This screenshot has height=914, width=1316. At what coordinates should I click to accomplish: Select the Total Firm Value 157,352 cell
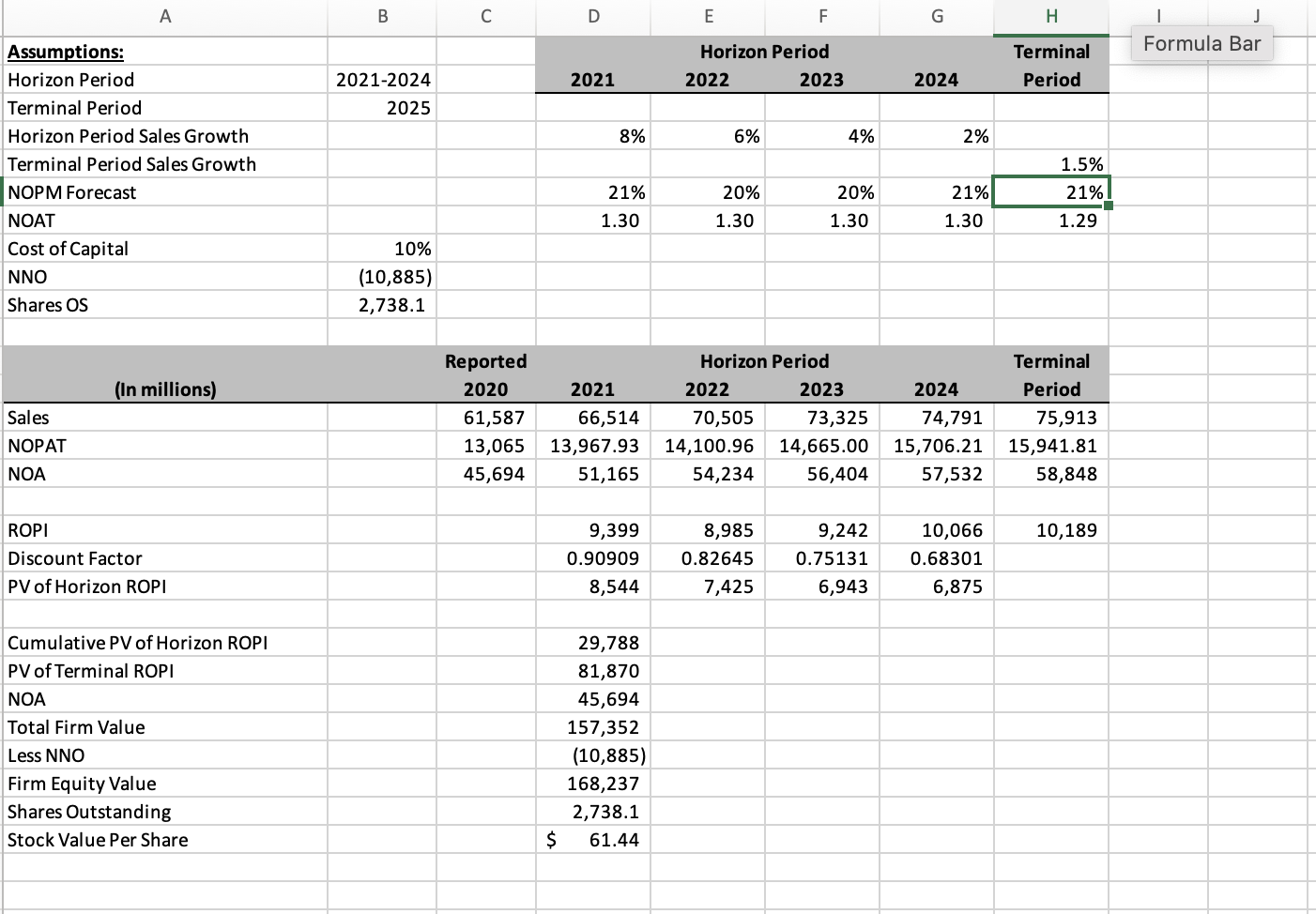591,727
